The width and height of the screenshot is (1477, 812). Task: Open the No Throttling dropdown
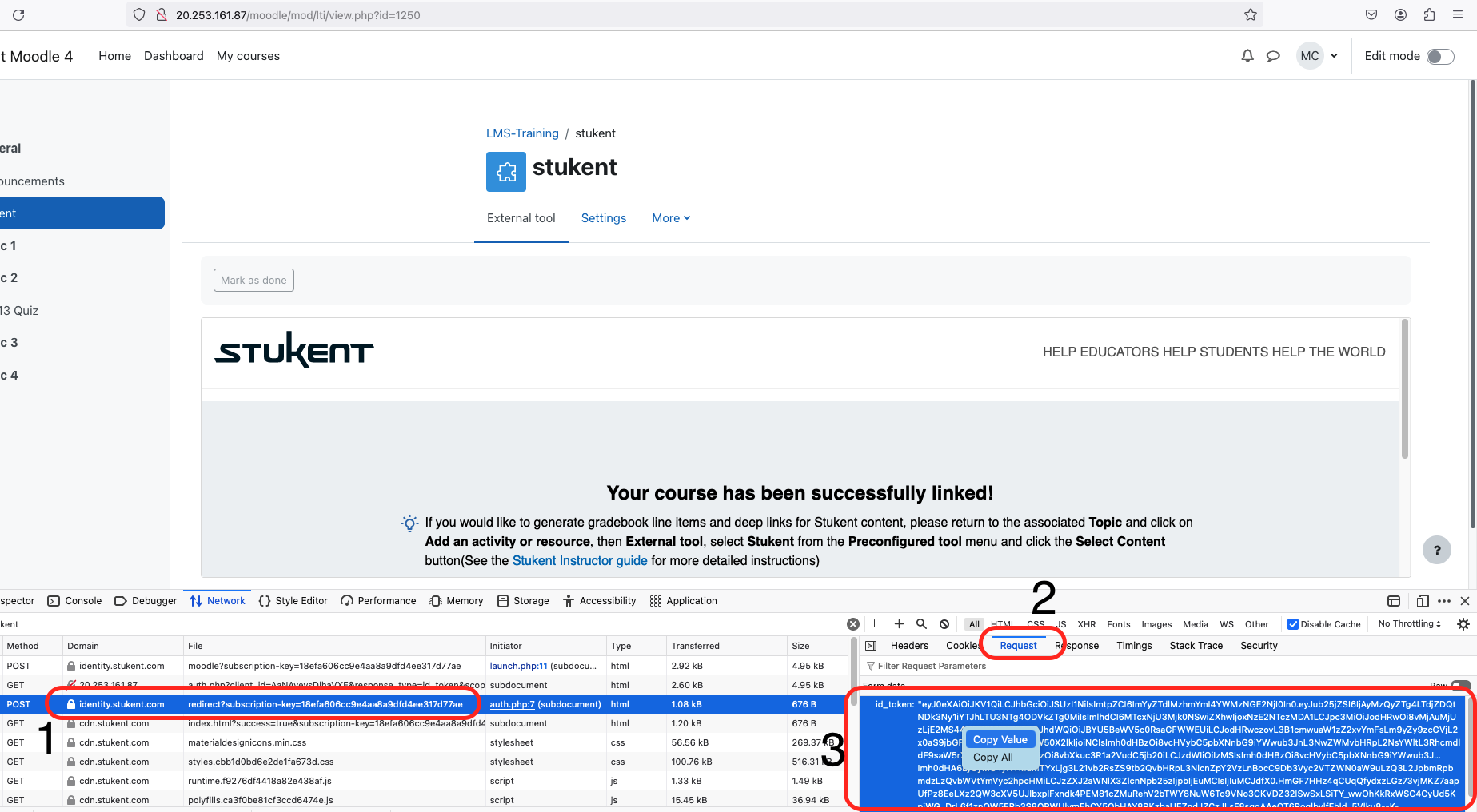1410,624
